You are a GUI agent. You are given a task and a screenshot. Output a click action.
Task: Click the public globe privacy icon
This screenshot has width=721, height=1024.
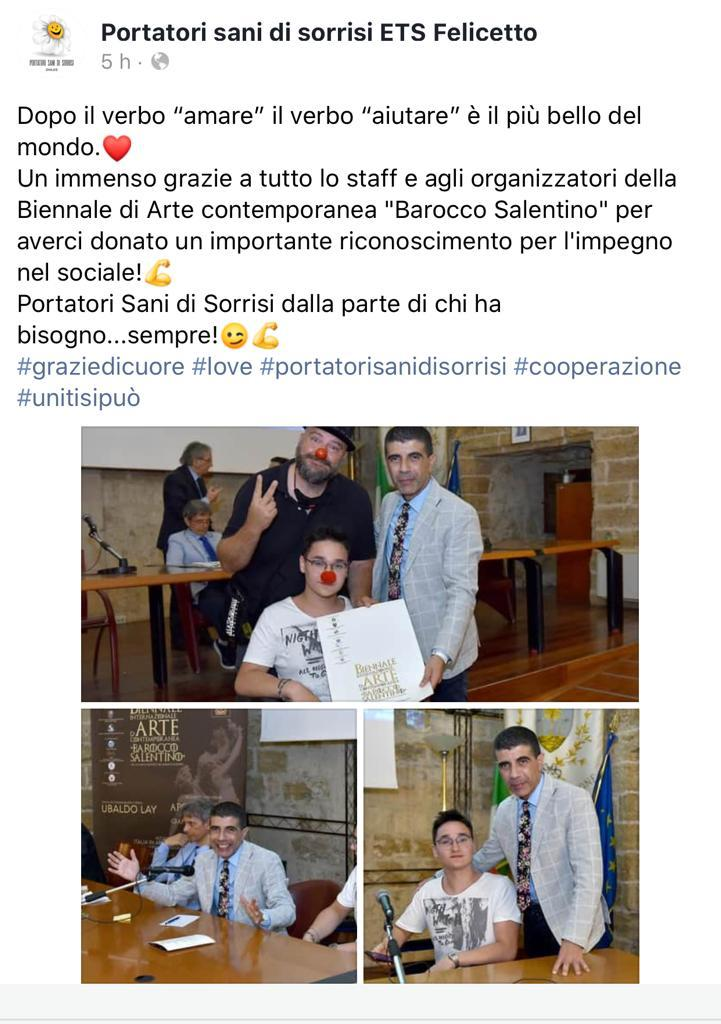tap(160, 61)
